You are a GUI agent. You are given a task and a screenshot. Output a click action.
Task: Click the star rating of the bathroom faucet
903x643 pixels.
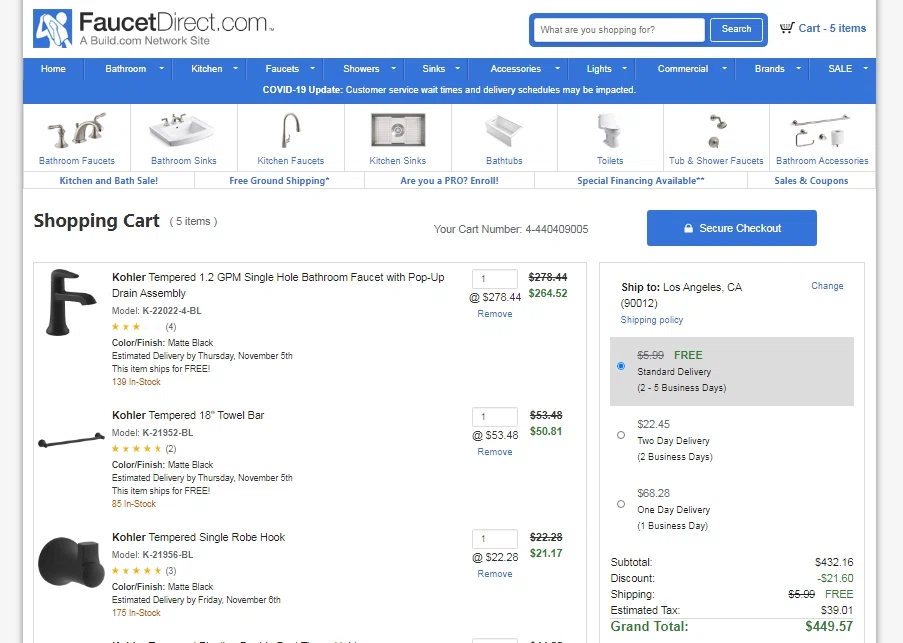point(135,326)
